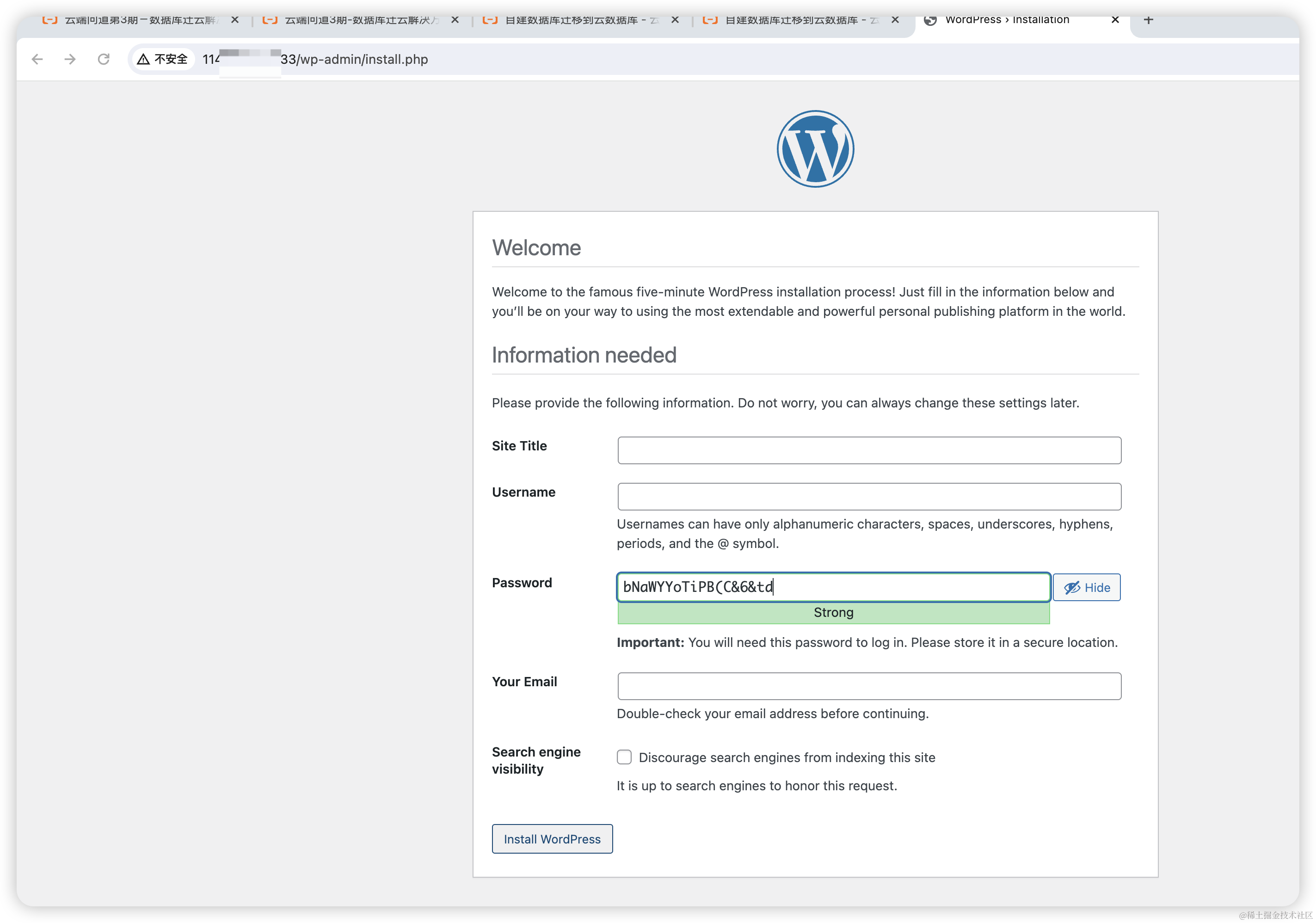Check Discourage search engines from indexing

(624, 757)
